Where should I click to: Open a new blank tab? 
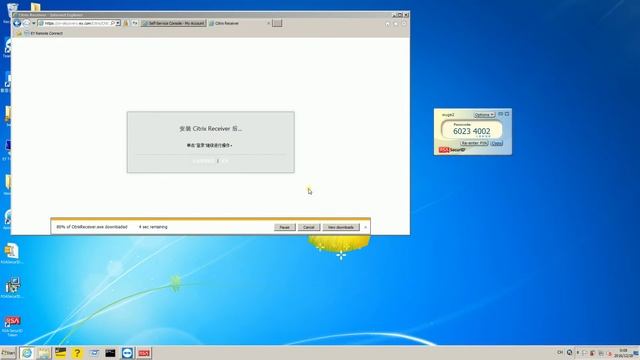[277, 23]
